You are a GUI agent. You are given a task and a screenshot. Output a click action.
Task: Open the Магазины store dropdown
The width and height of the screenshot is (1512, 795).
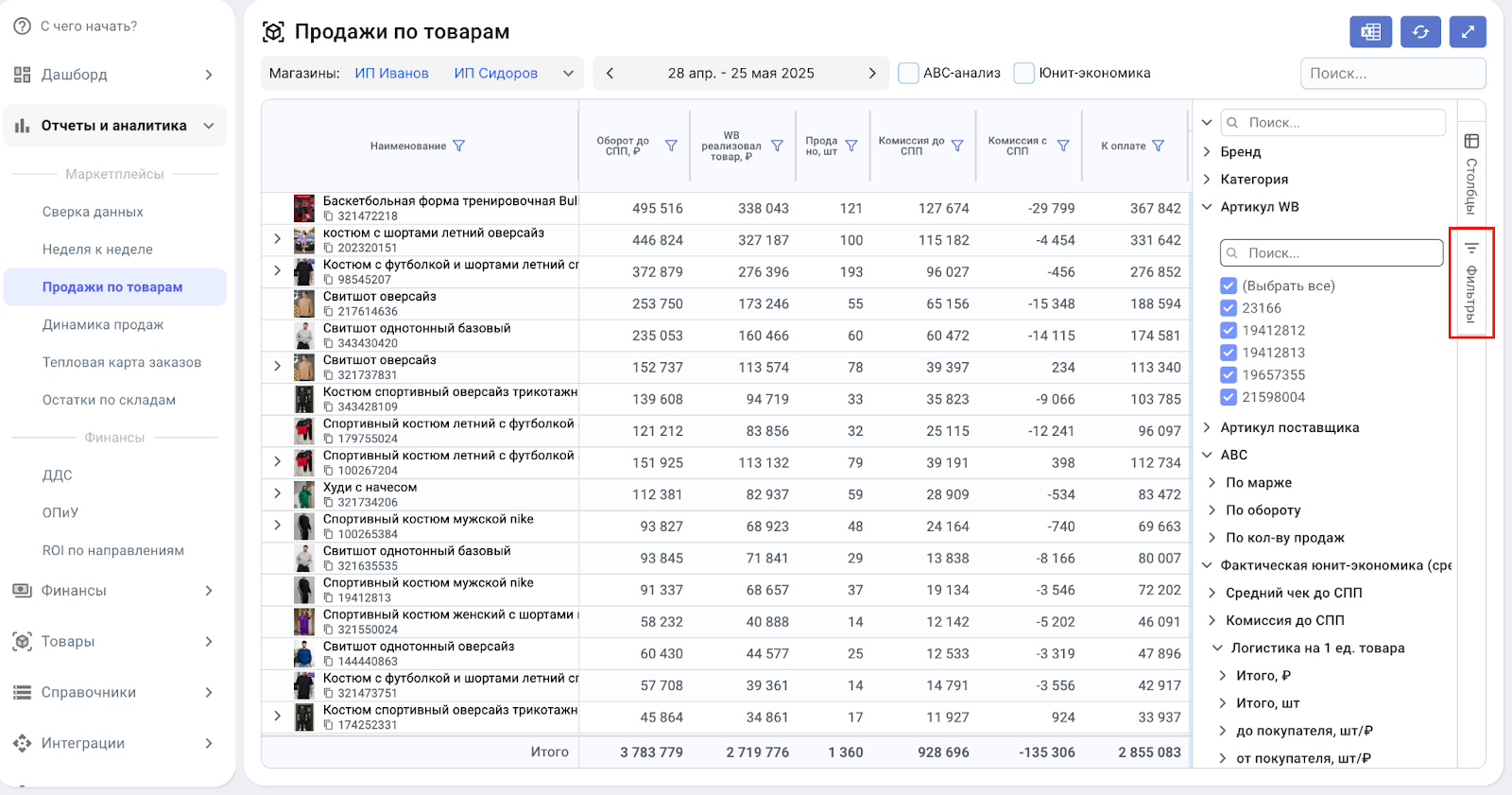pyautogui.click(x=568, y=74)
